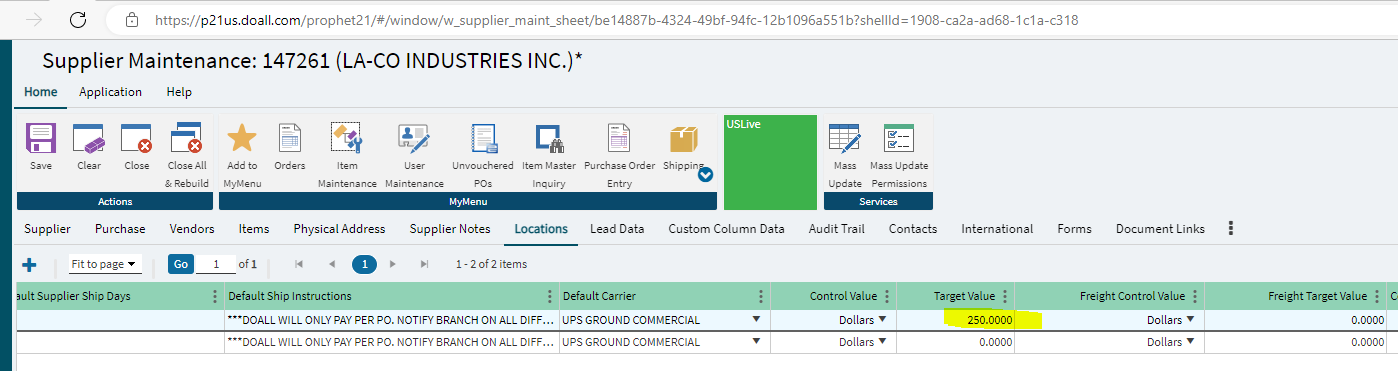Open the more tabs vertical ellipsis
This screenshot has height=371, width=1398.
pos(1231,229)
